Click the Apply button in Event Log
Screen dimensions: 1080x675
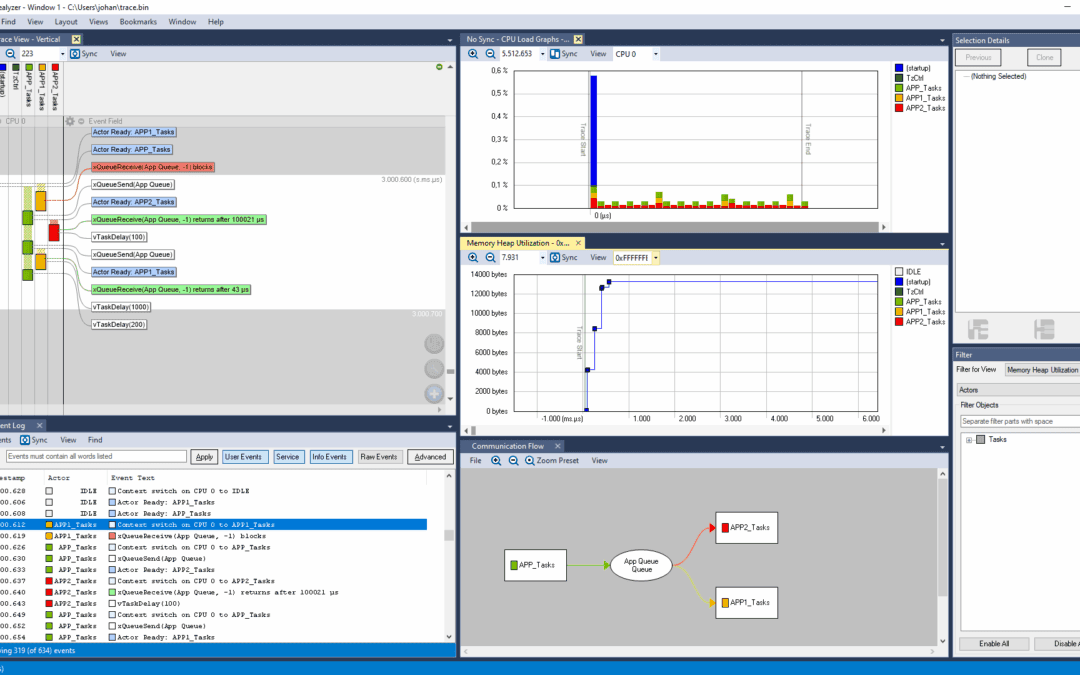tap(205, 457)
